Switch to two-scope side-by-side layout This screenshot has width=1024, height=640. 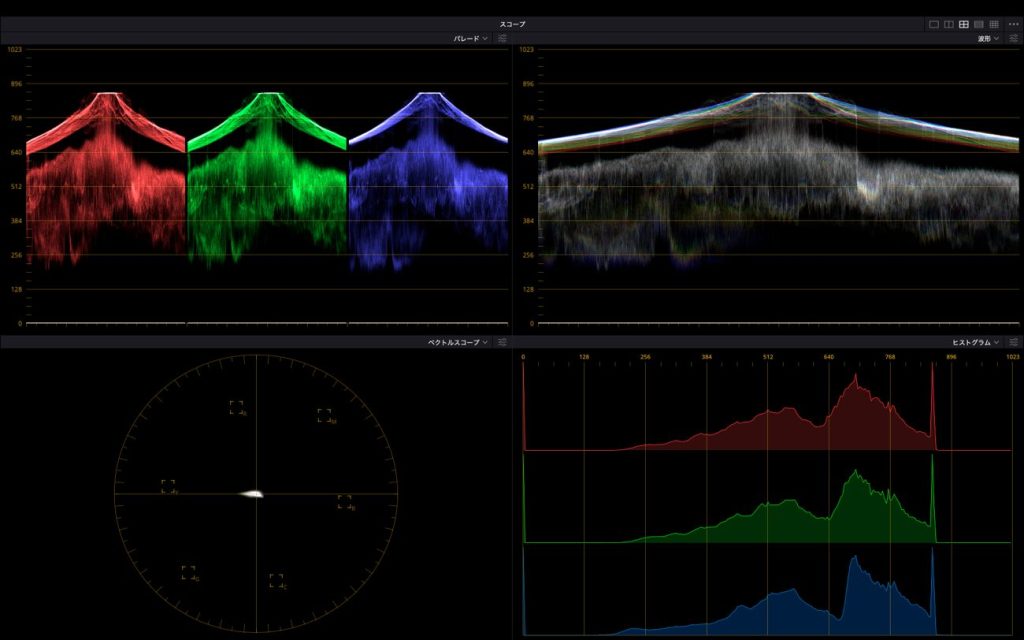[949, 24]
